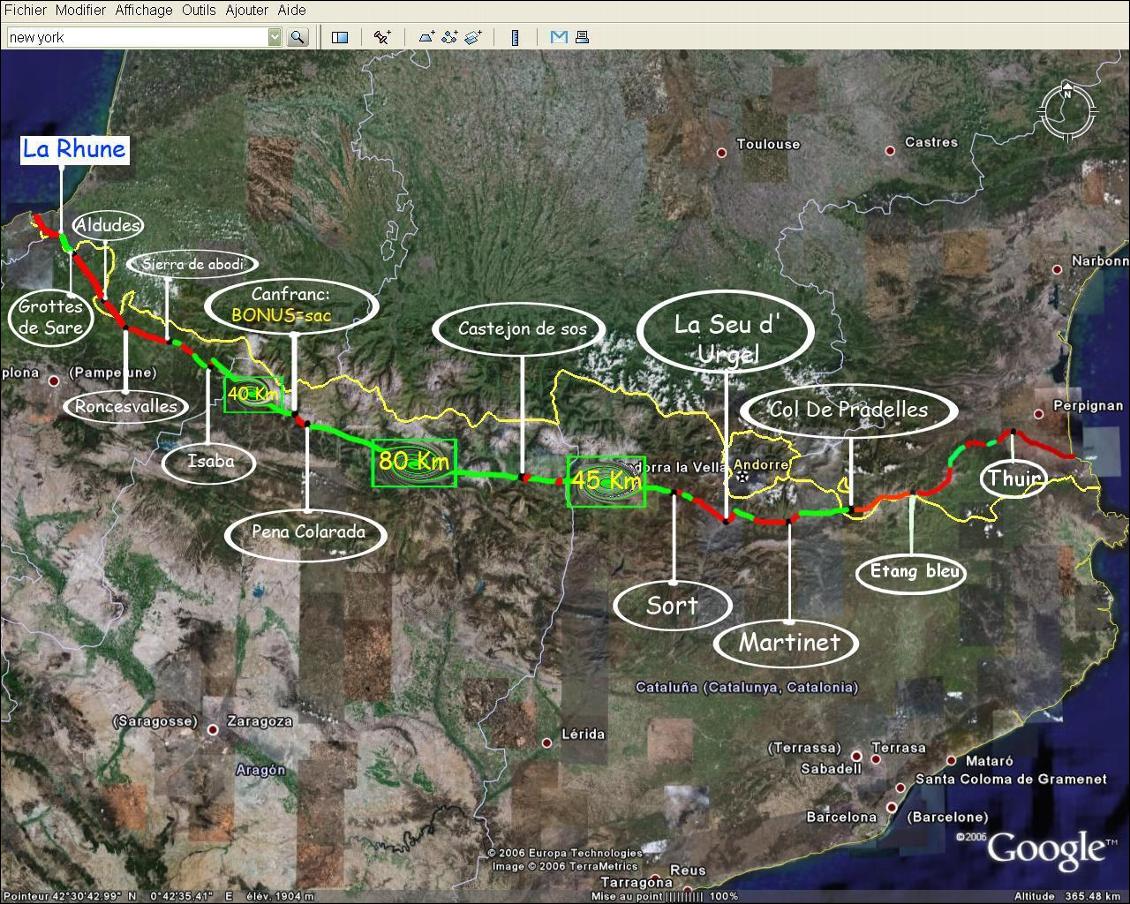1130x904 pixels.
Task: Add a placemark with the pushpin icon
Action: coord(382,37)
